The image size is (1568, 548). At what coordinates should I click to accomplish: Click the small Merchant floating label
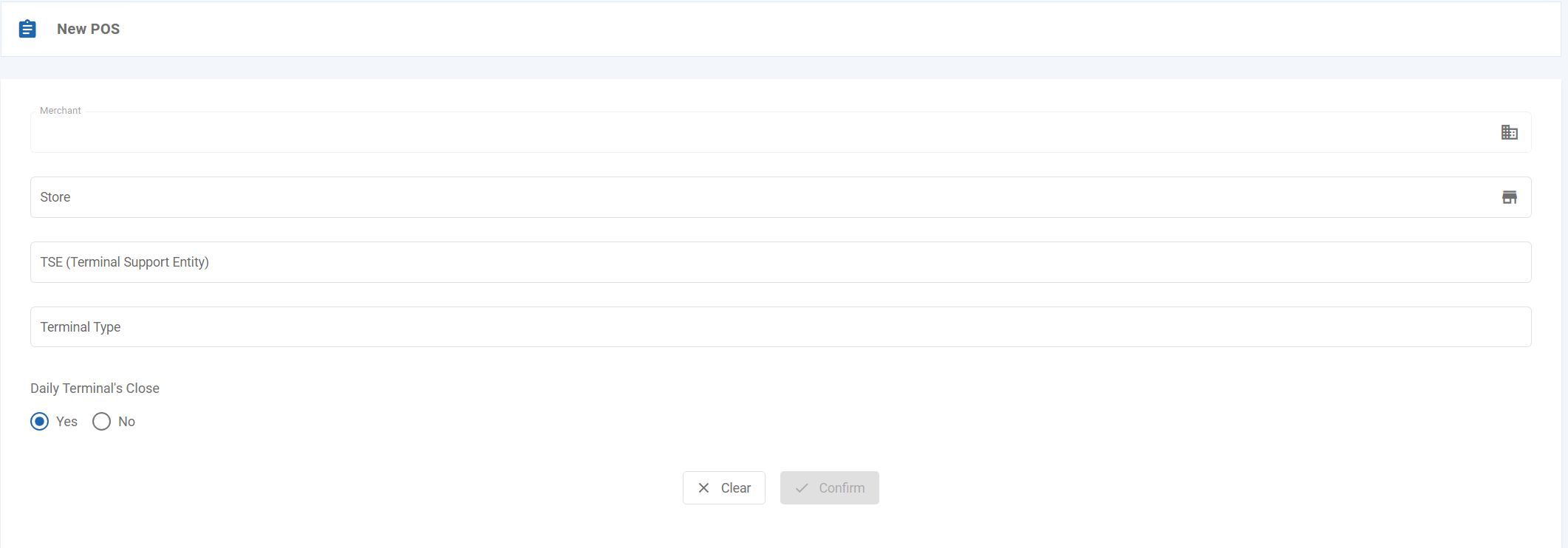pos(61,111)
